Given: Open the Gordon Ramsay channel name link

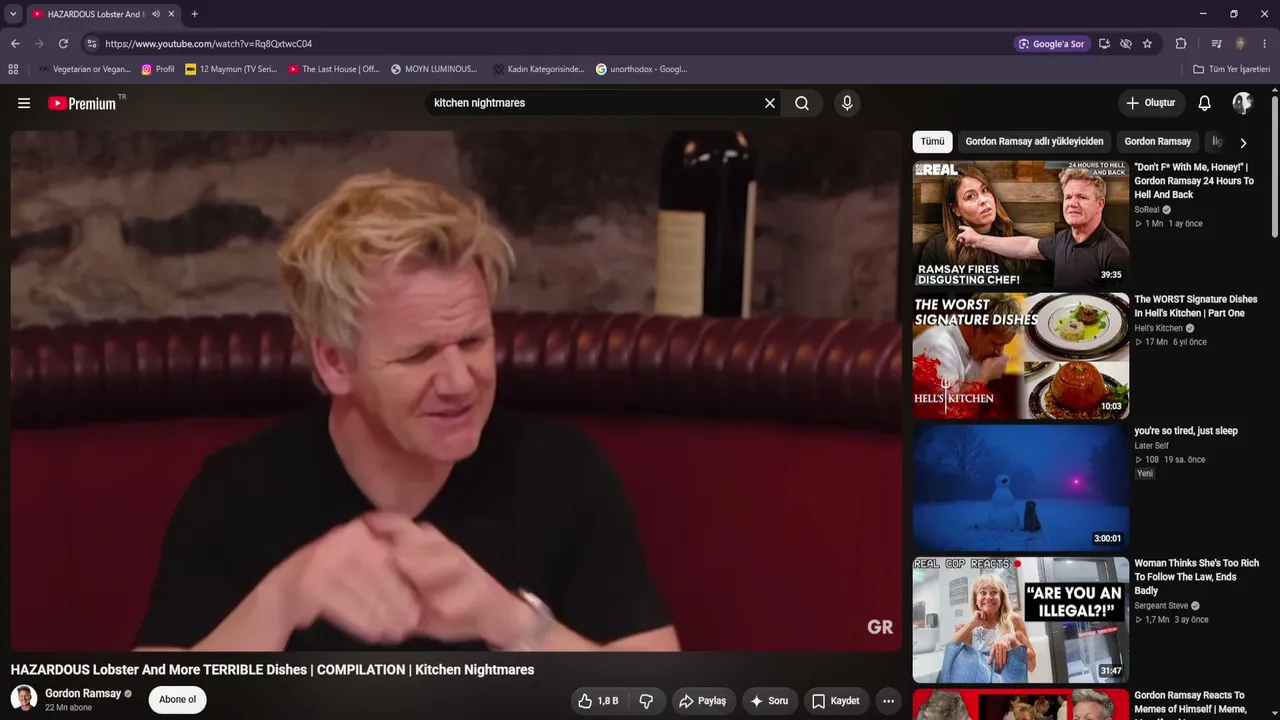Looking at the screenshot, I should point(83,693).
